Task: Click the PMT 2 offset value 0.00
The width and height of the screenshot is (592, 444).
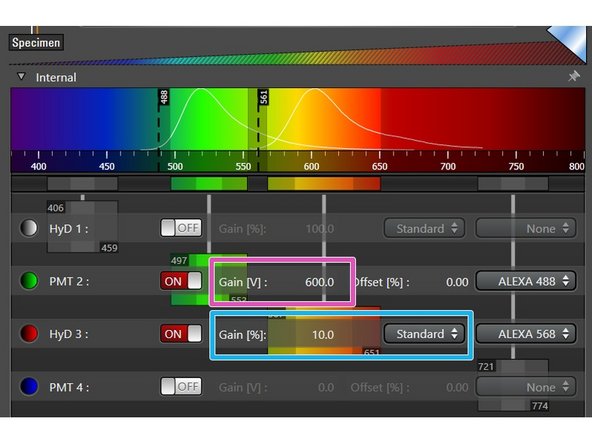Action: point(457,282)
